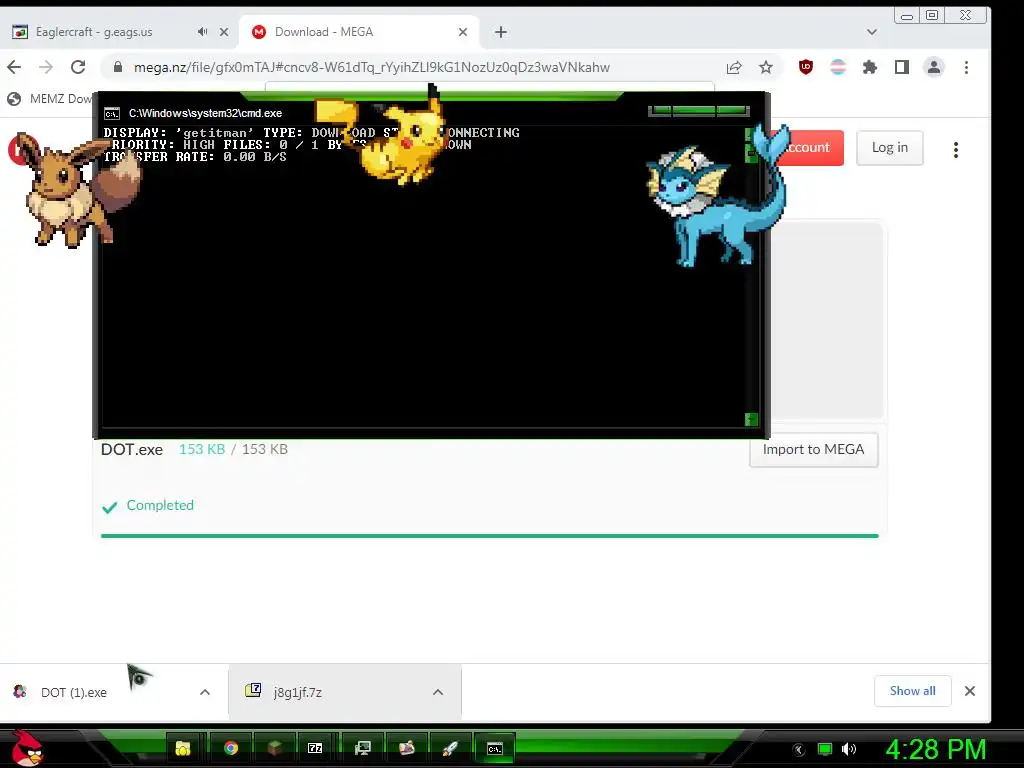Open the MEMZ Download bookmark
Viewport: 1024px width, 768px height.
tap(50, 99)
